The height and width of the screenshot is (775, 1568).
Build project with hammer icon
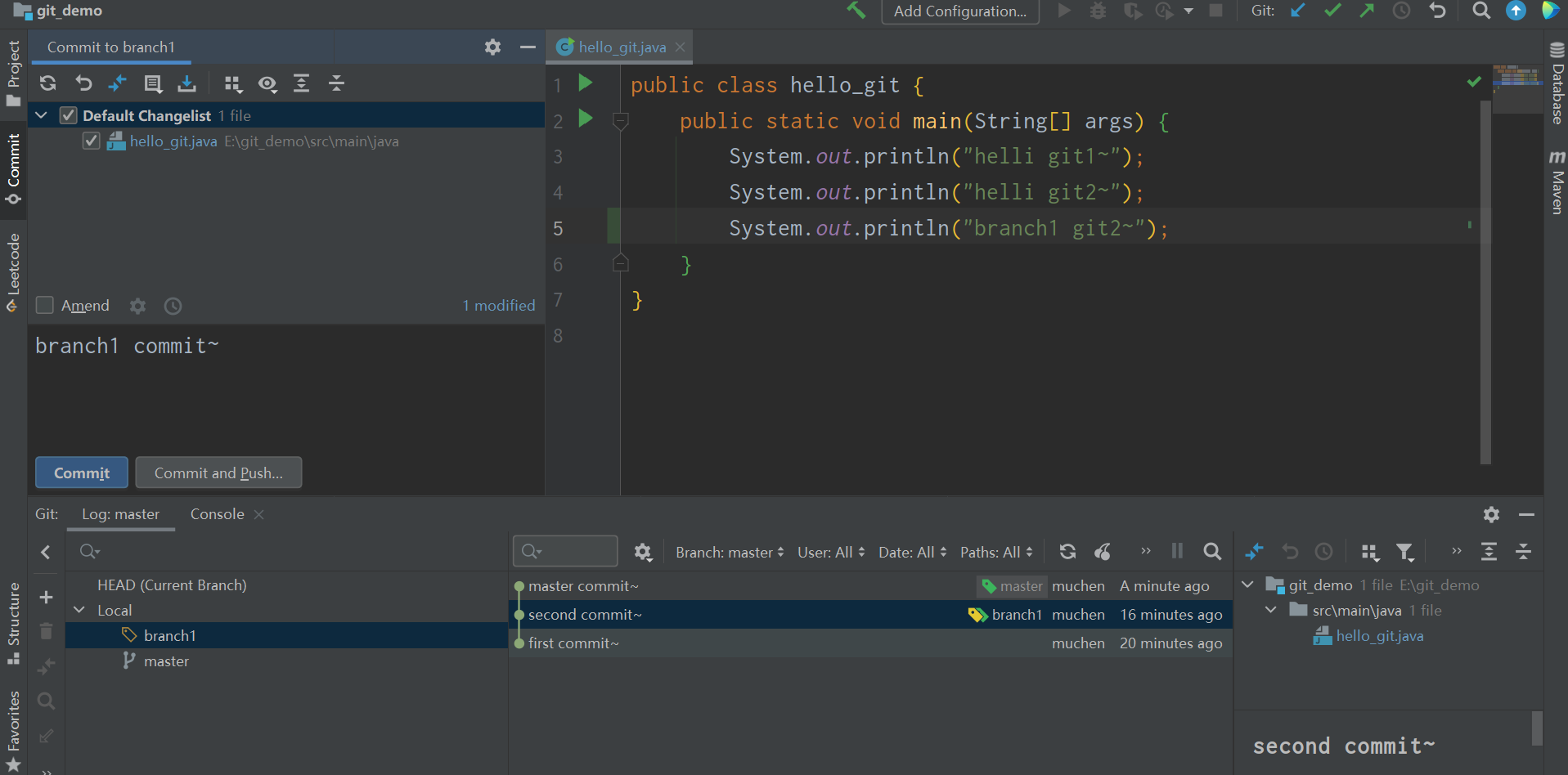click(x=856, y=11)
